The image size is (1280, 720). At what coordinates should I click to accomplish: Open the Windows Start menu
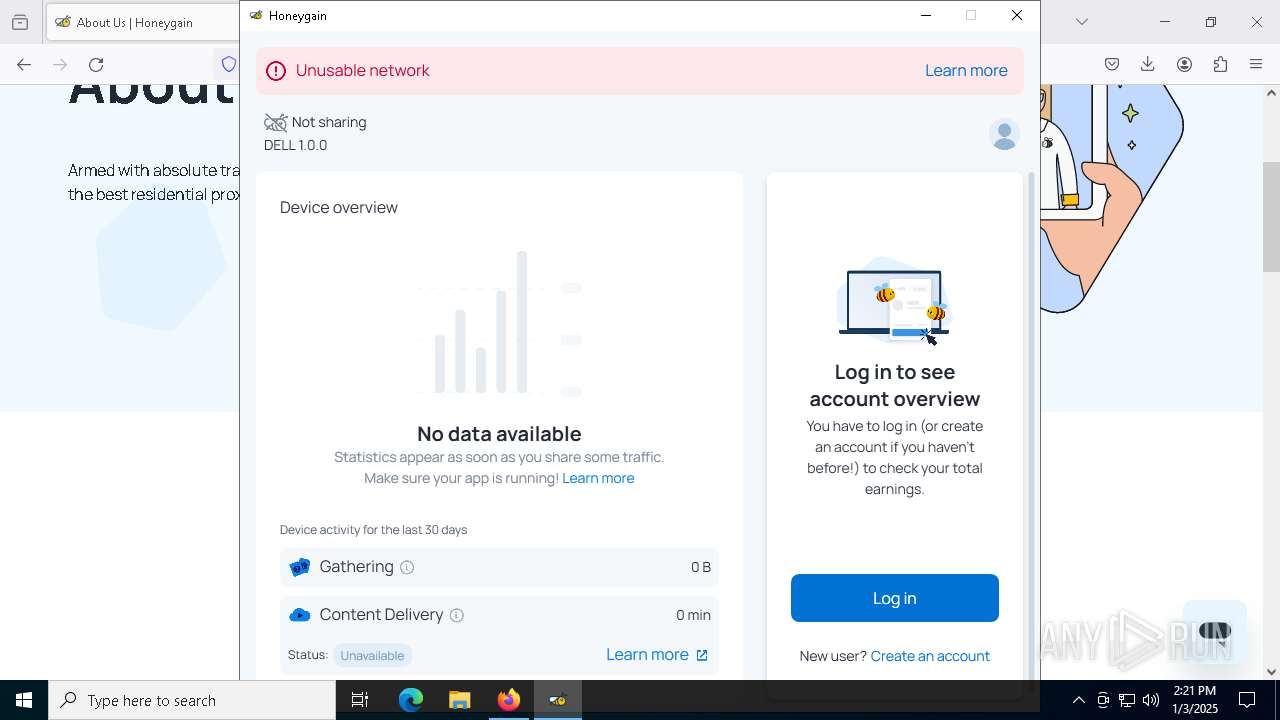point(24,700)
